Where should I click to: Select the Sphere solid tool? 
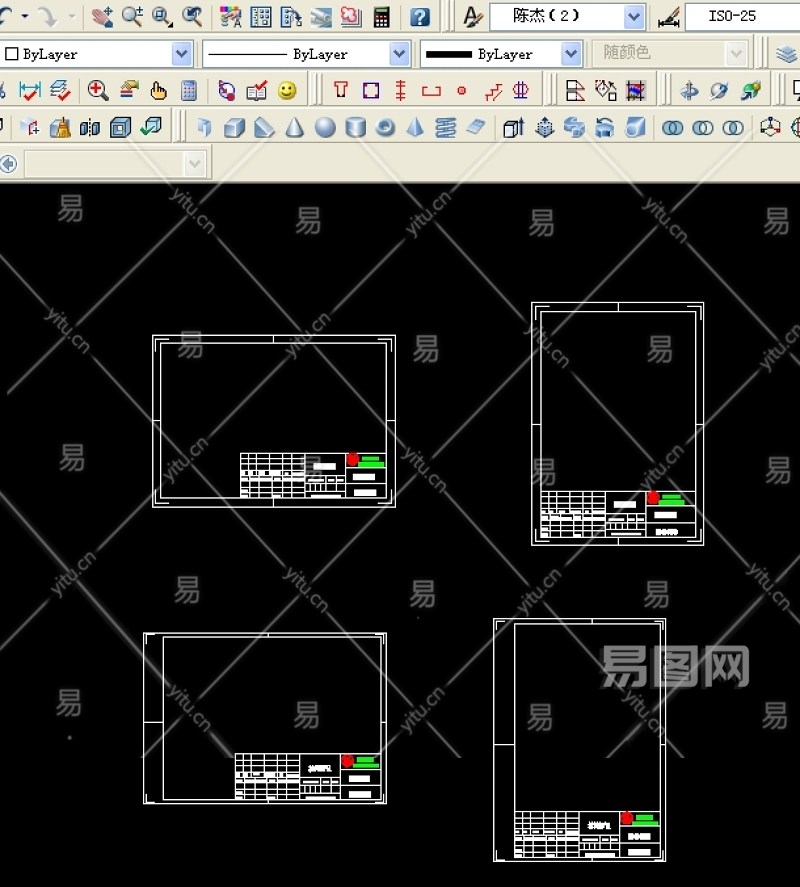(325, 128)
